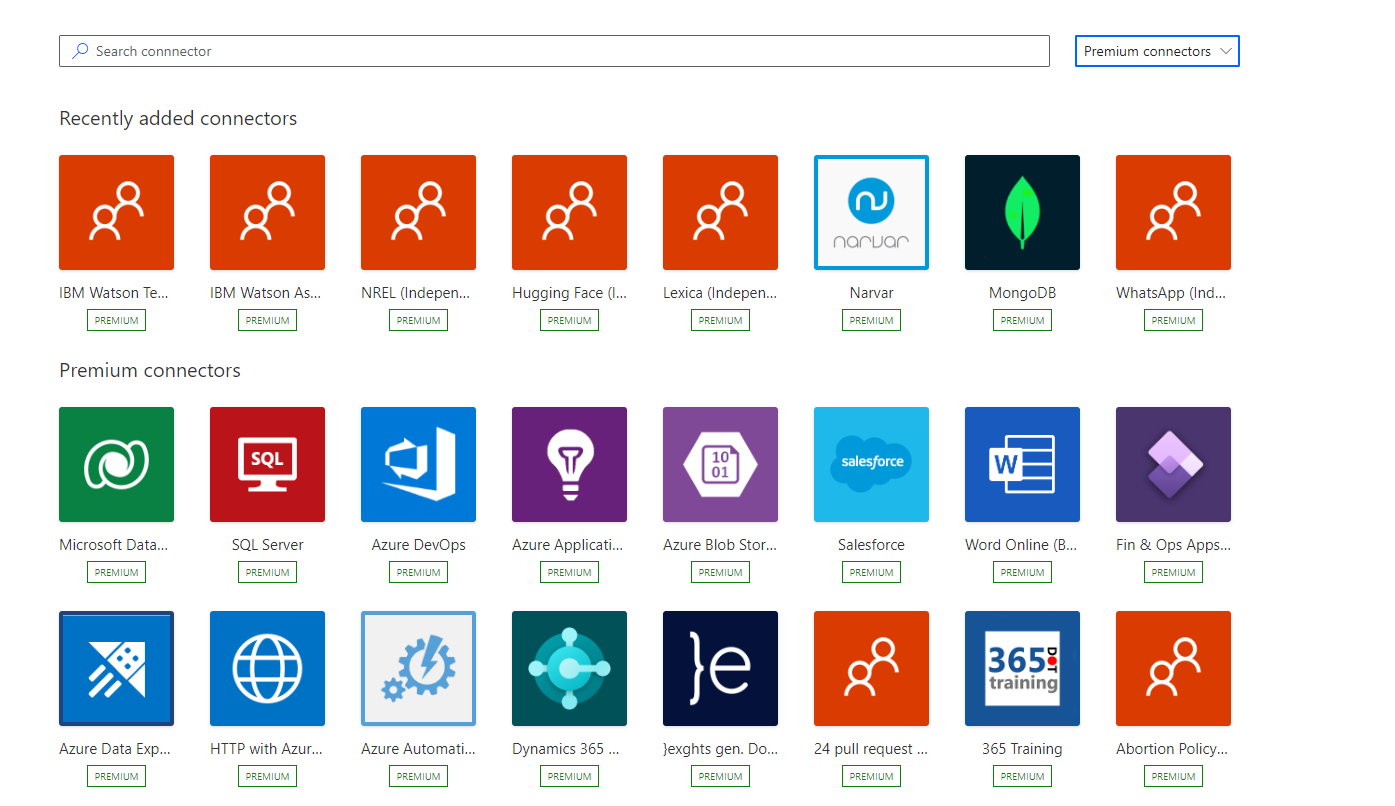The height and width of the screenshot is (806, 1395).
Task: Click the Salesforce name label
Action: point(871,545)
